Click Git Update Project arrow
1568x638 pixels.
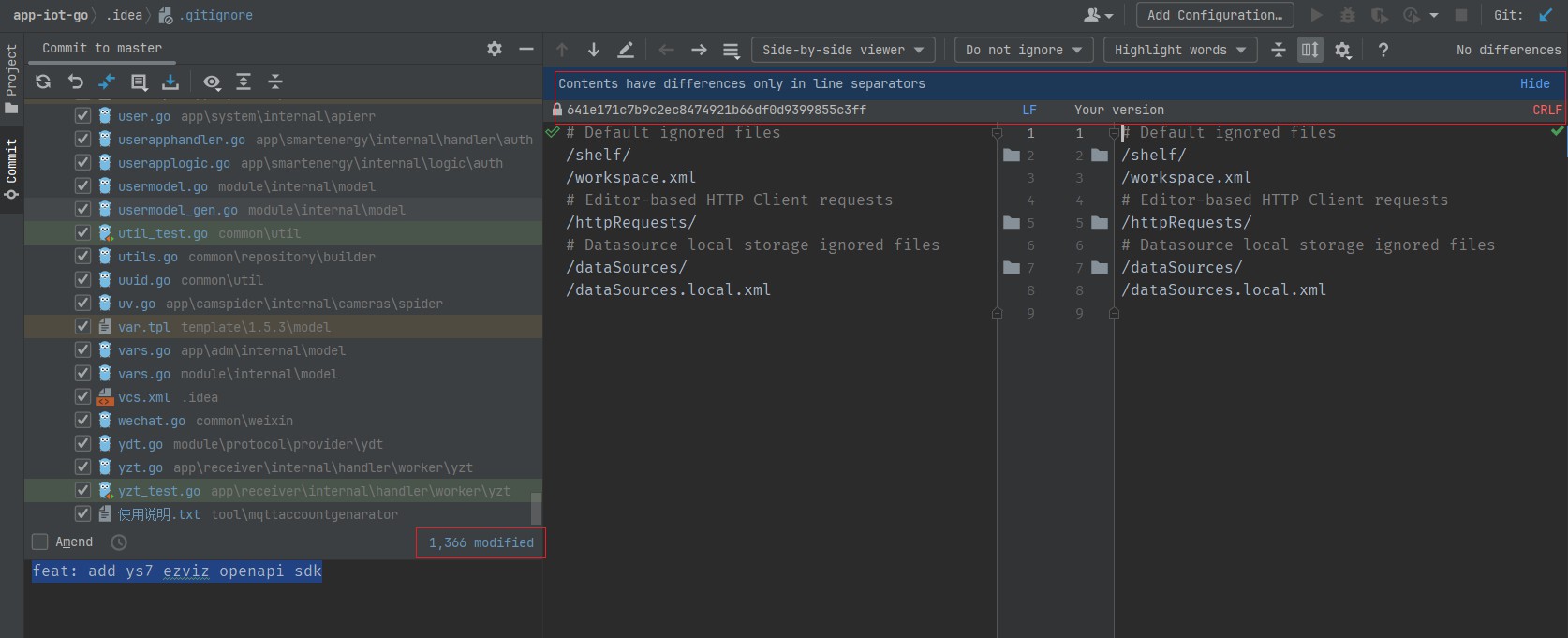point(1546,15)
